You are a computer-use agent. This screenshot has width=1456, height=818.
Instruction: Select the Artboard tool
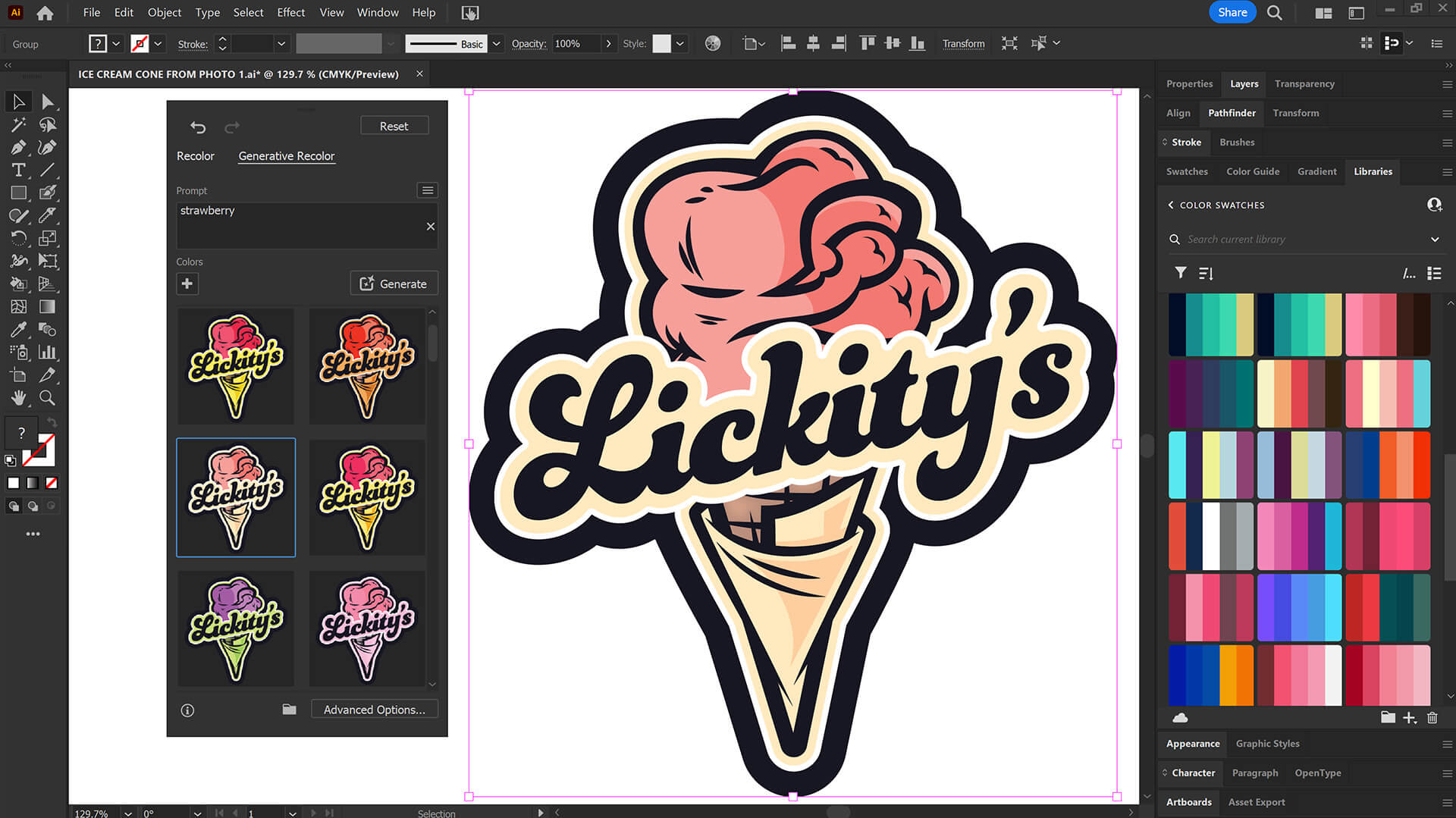tap(18, 375)
